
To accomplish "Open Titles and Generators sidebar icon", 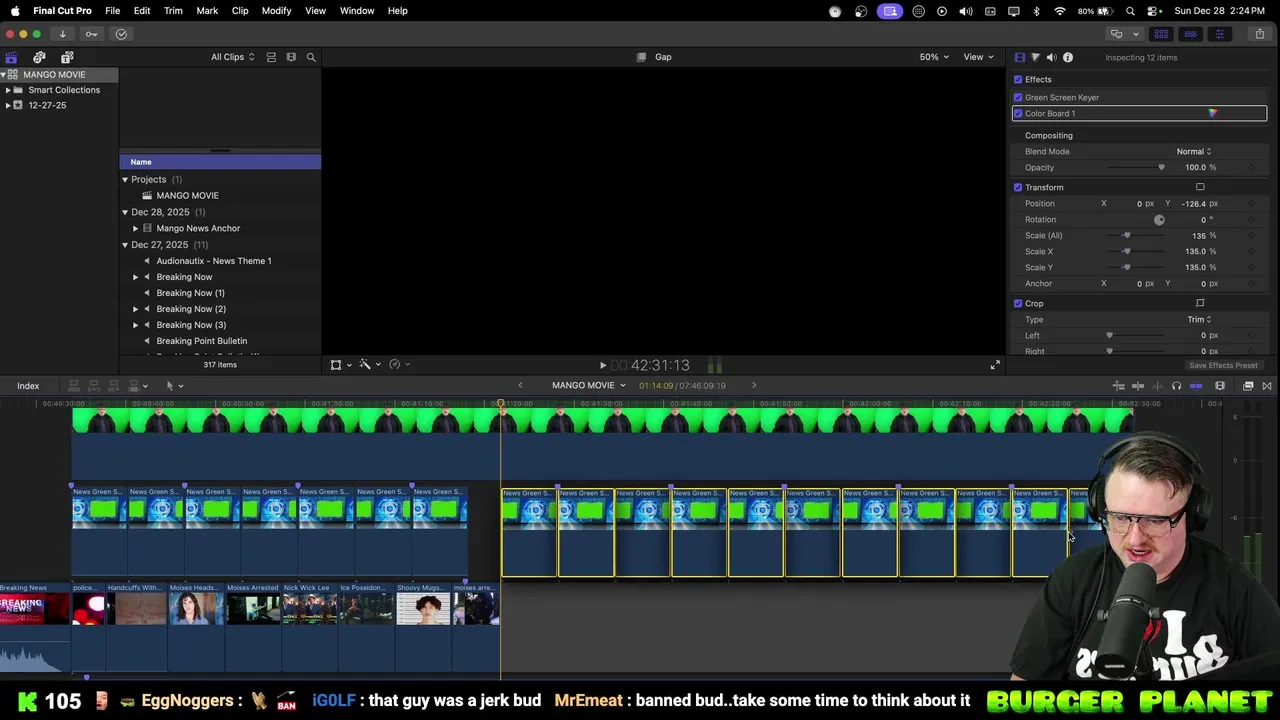I will tap(67, 57).
